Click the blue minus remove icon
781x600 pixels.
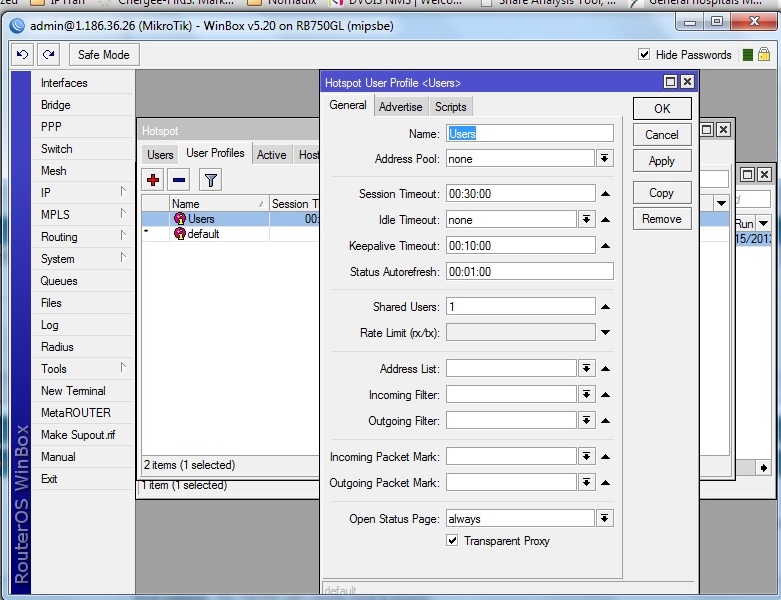coord(179,180)
